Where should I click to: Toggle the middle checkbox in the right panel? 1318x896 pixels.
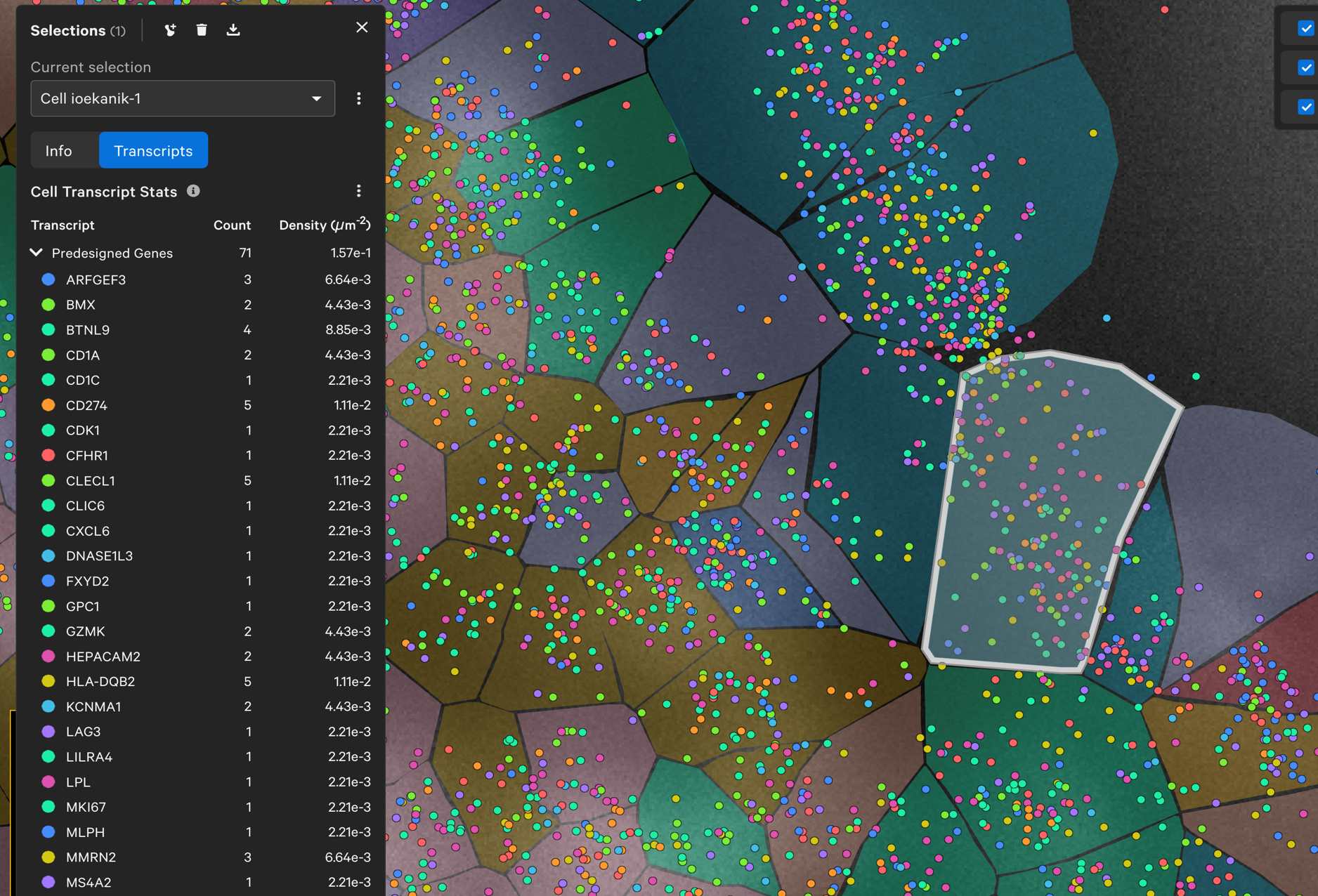(x=1305, y=68)
